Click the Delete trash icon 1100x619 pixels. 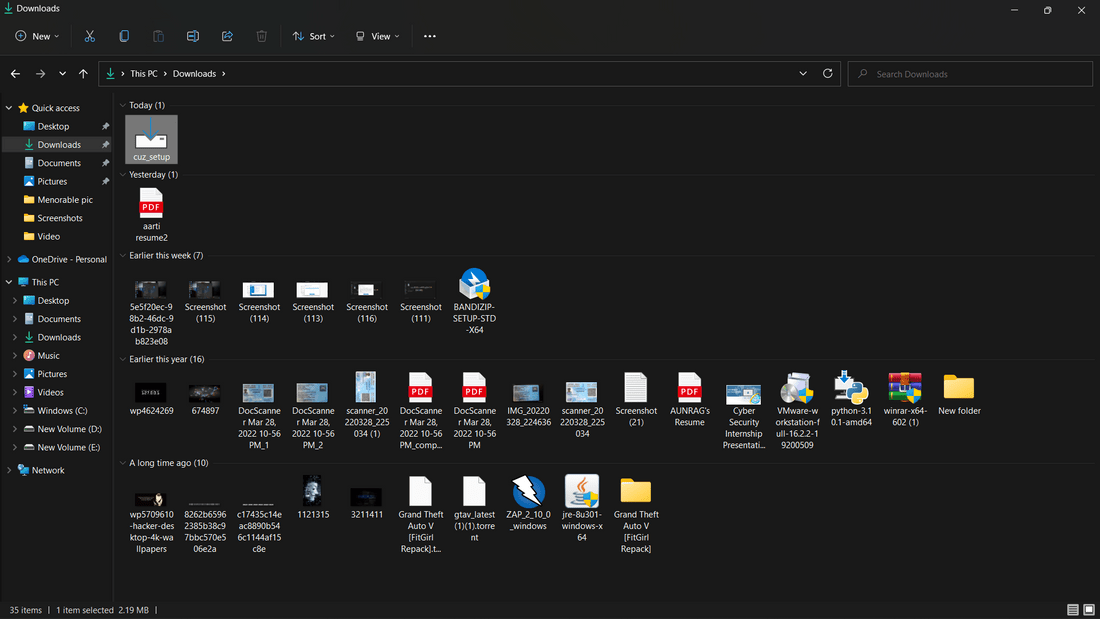click(x=261, y=36)
